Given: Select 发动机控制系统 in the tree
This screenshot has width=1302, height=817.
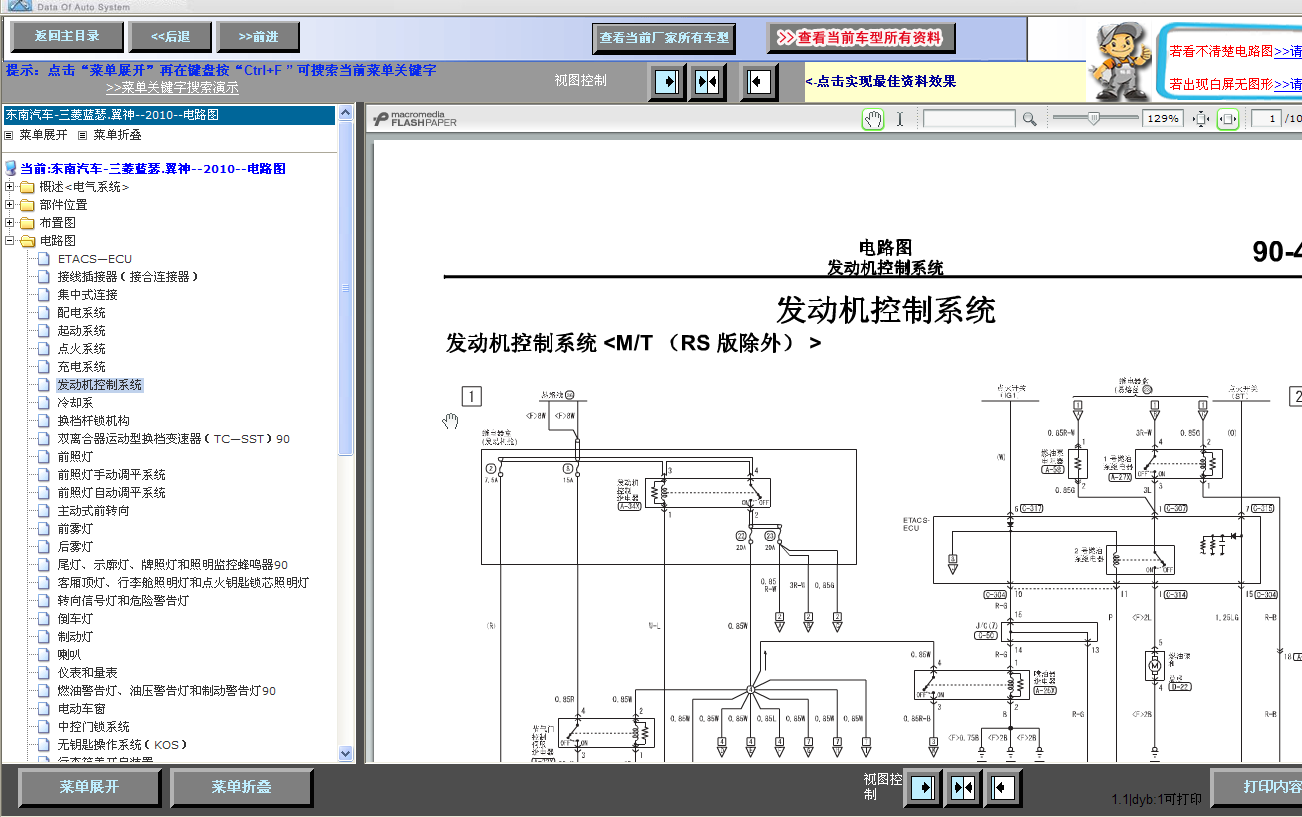Looking at the screenshot, I should 99,385.
